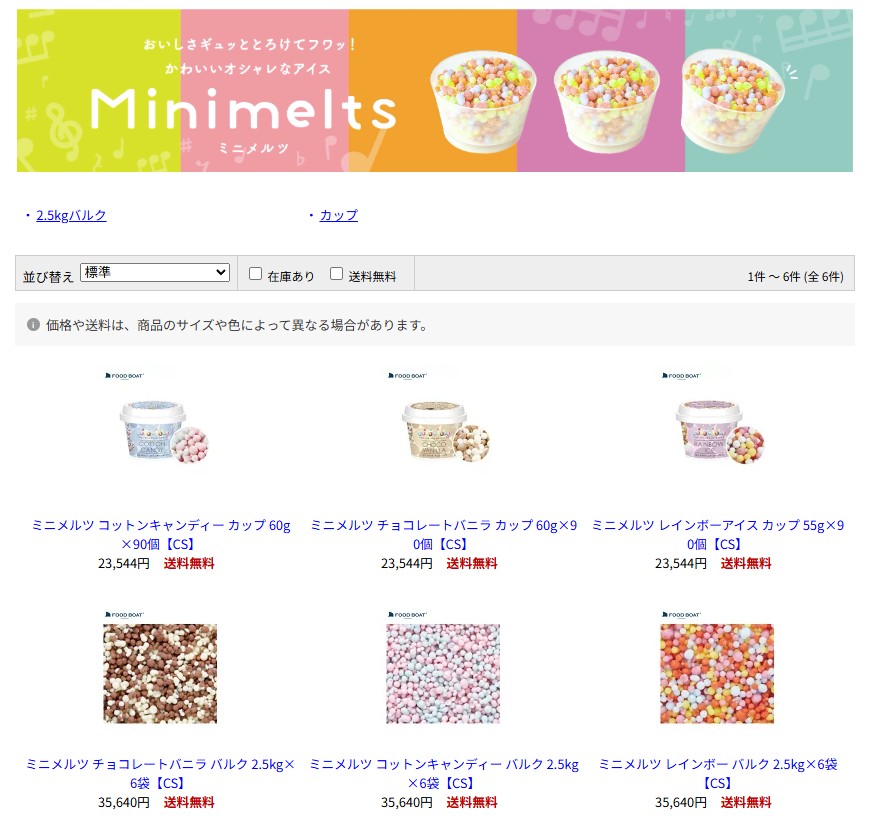Click the info icon beside price notice

(33, 324)
